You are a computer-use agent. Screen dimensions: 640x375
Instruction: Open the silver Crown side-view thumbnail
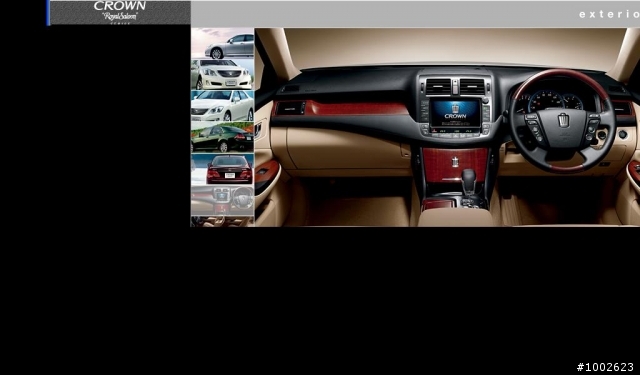(222, 43)
